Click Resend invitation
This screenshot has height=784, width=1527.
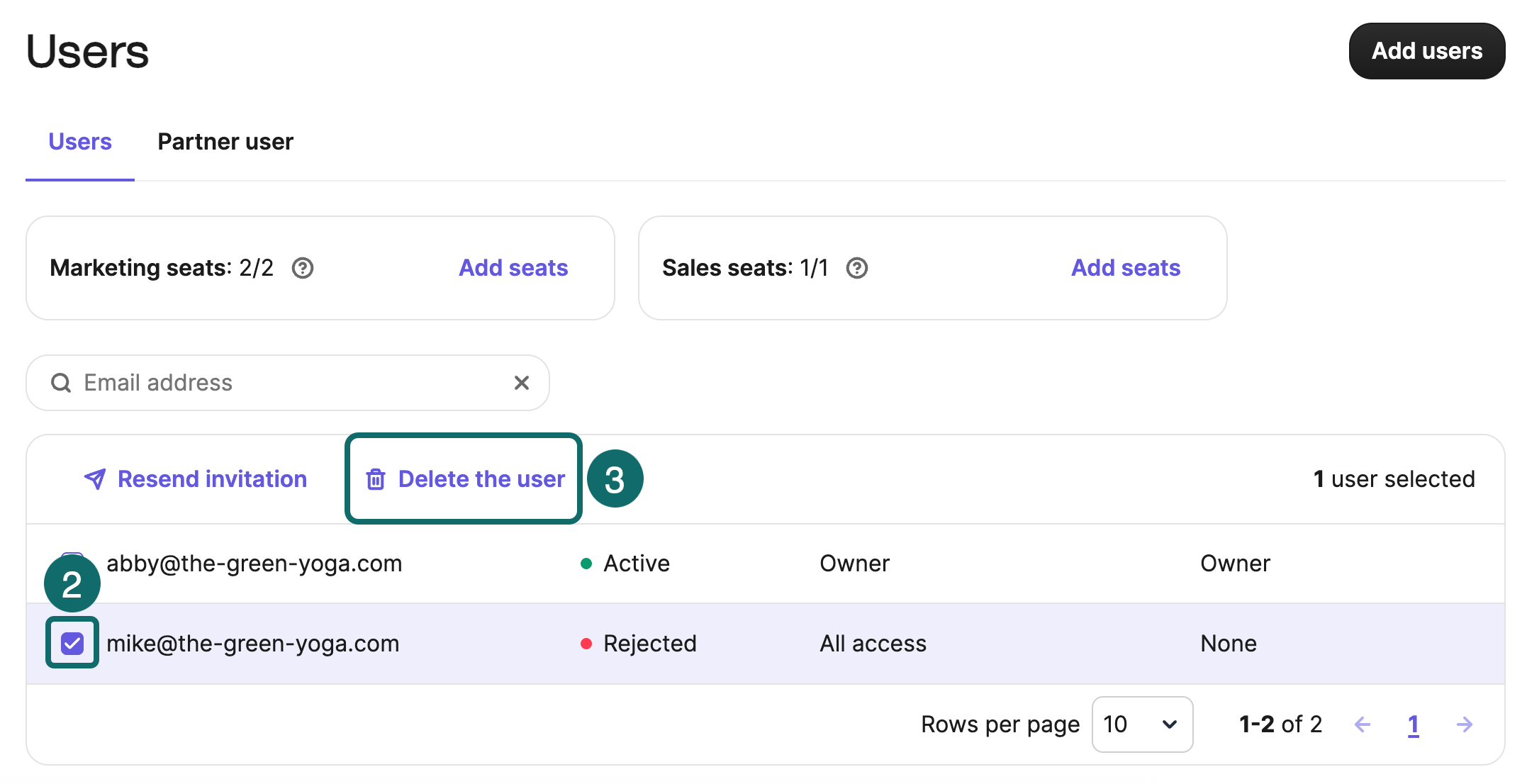(211, 479)
